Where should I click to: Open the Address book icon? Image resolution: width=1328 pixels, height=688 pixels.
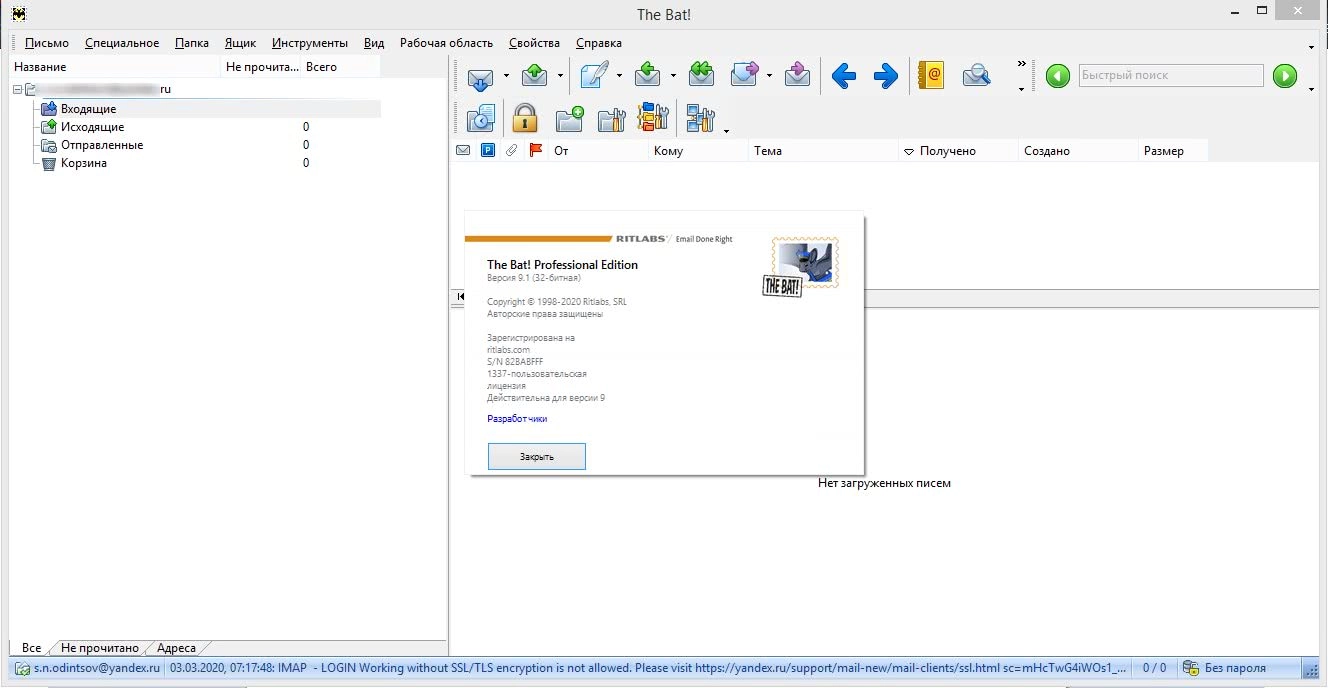click(x=932, y=75)
